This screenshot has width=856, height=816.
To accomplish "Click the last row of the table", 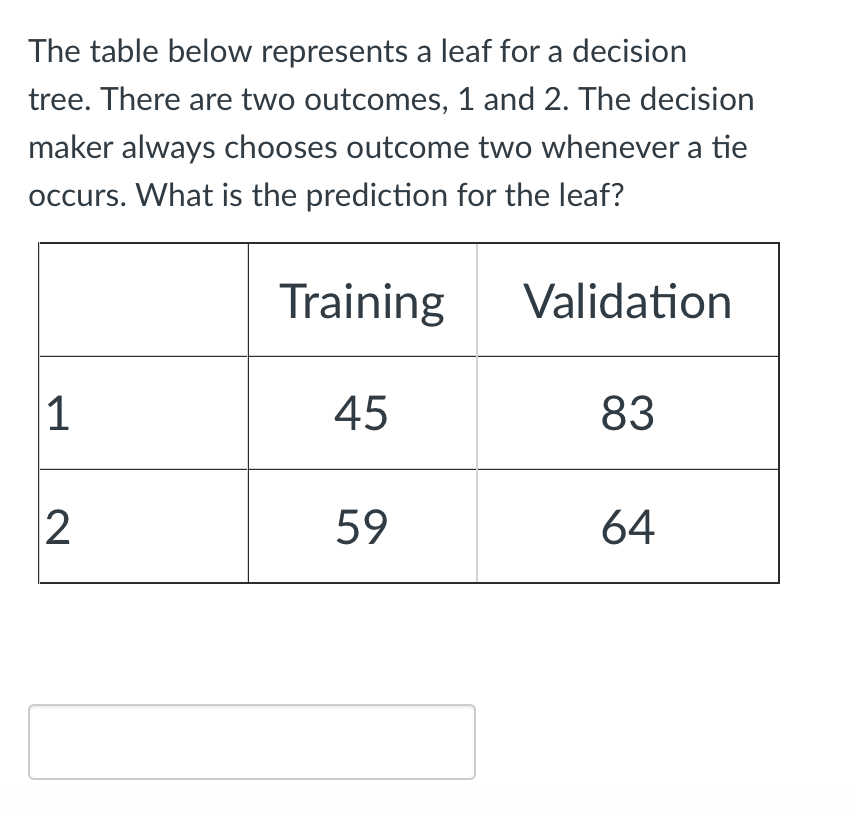I will (x=410, y=528).
